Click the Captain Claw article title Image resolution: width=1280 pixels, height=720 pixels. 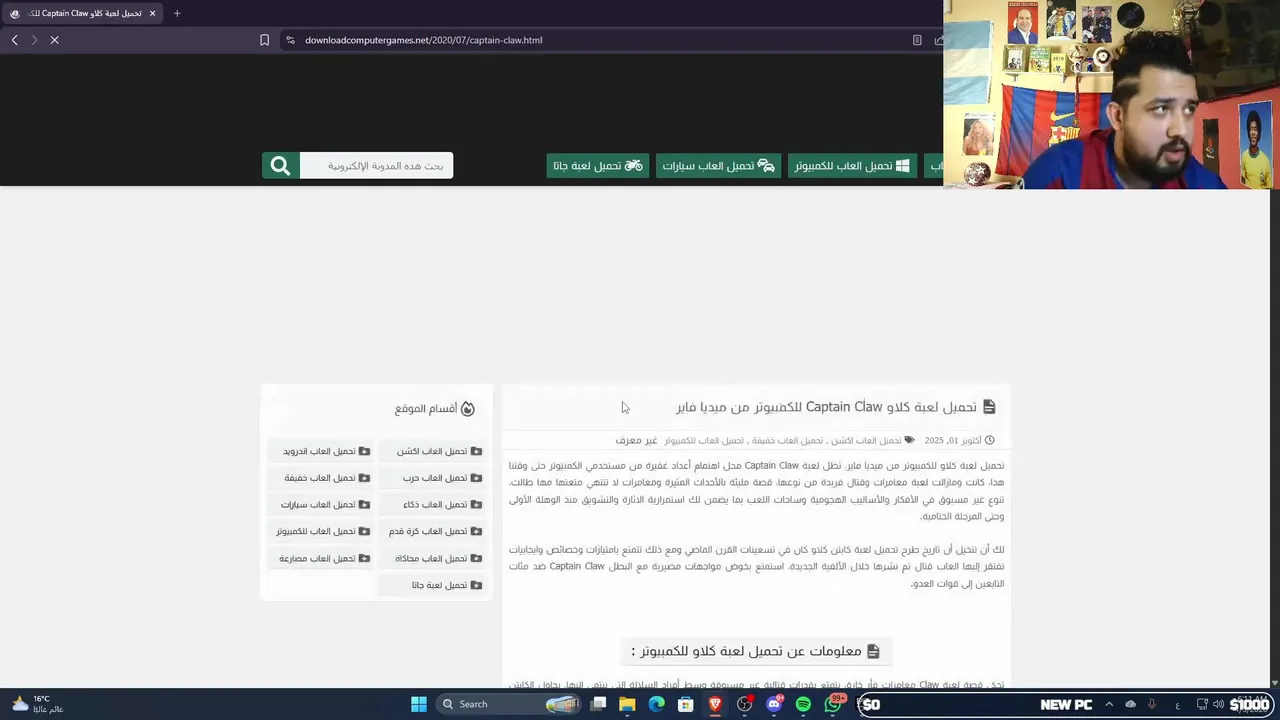[826, 407]
